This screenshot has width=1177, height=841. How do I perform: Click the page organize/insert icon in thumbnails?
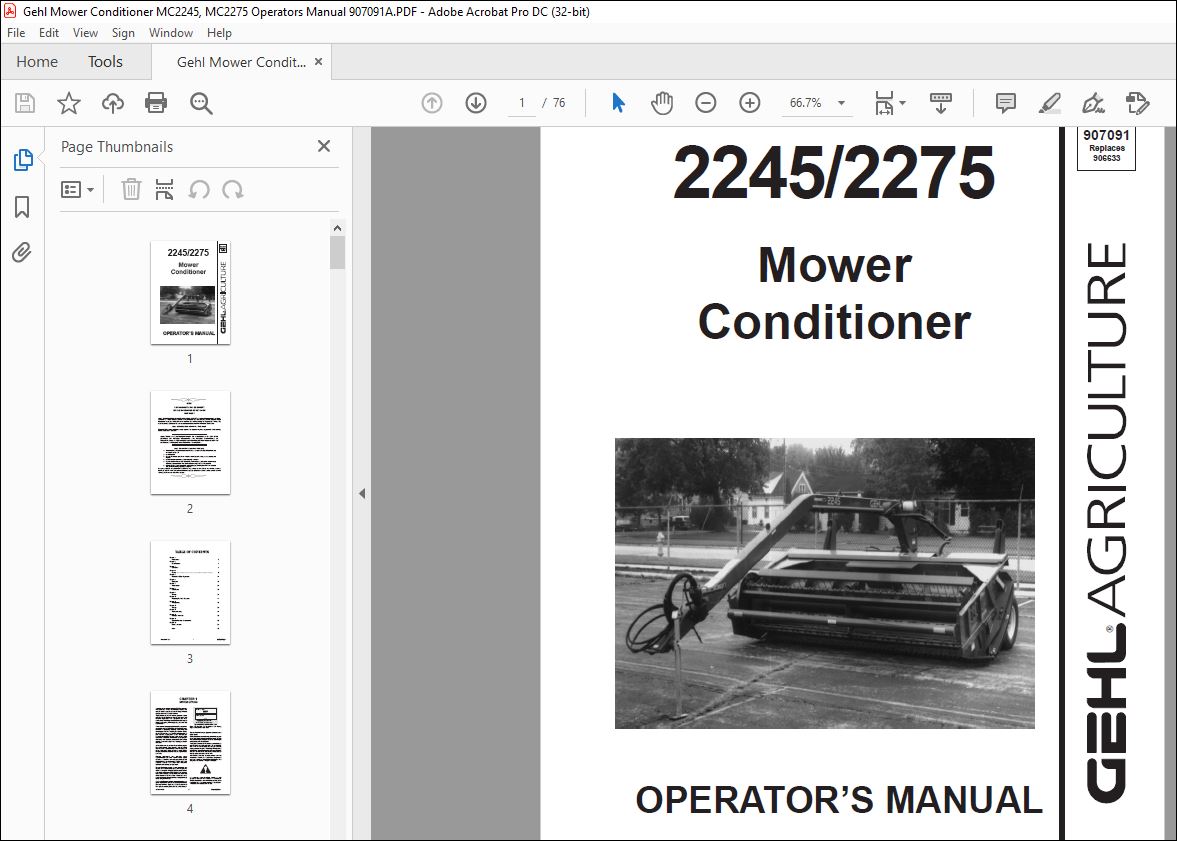tap(164, 189)
